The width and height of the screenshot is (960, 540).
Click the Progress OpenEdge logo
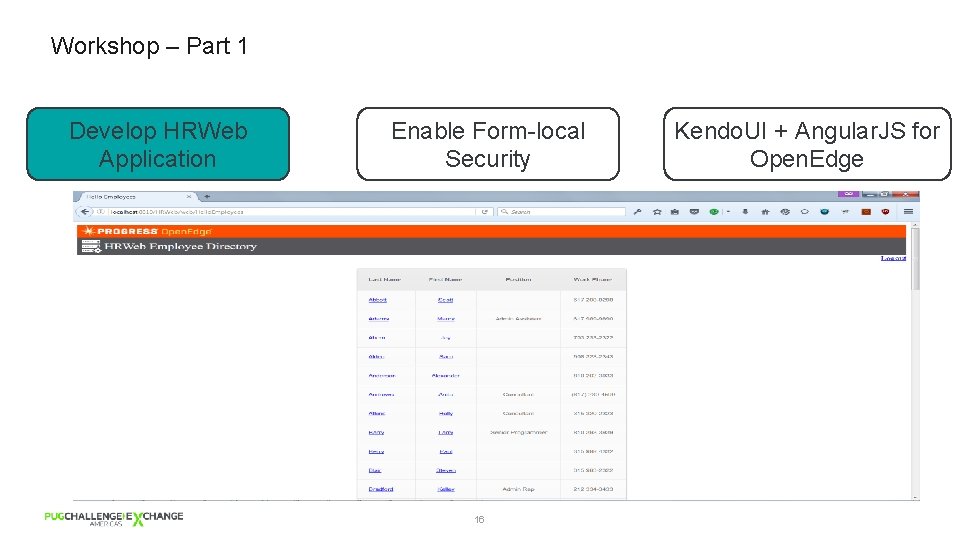(x=148, y=231)
